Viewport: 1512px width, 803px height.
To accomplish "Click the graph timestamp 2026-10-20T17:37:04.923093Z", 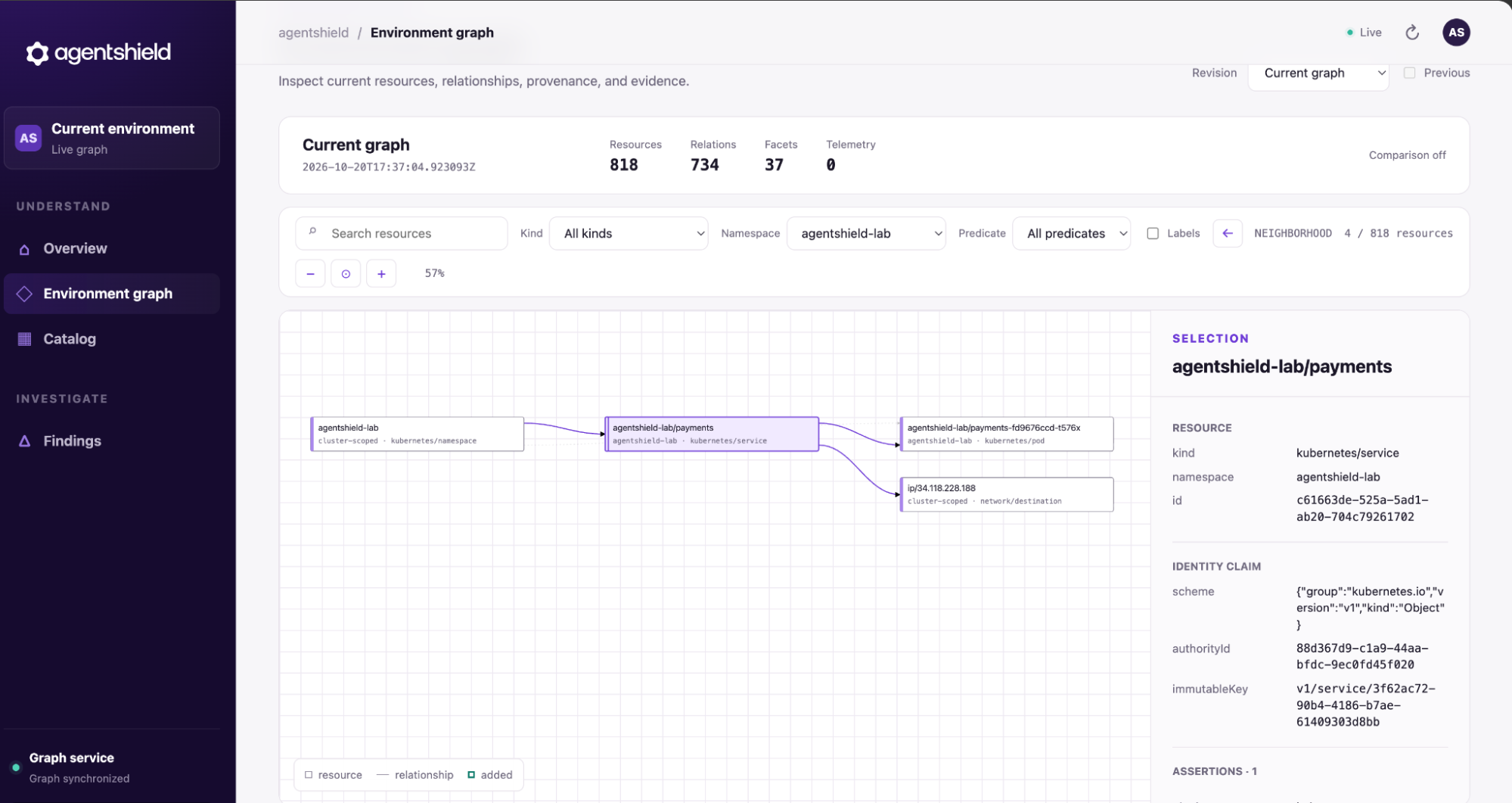I will (x=389, y=167).
